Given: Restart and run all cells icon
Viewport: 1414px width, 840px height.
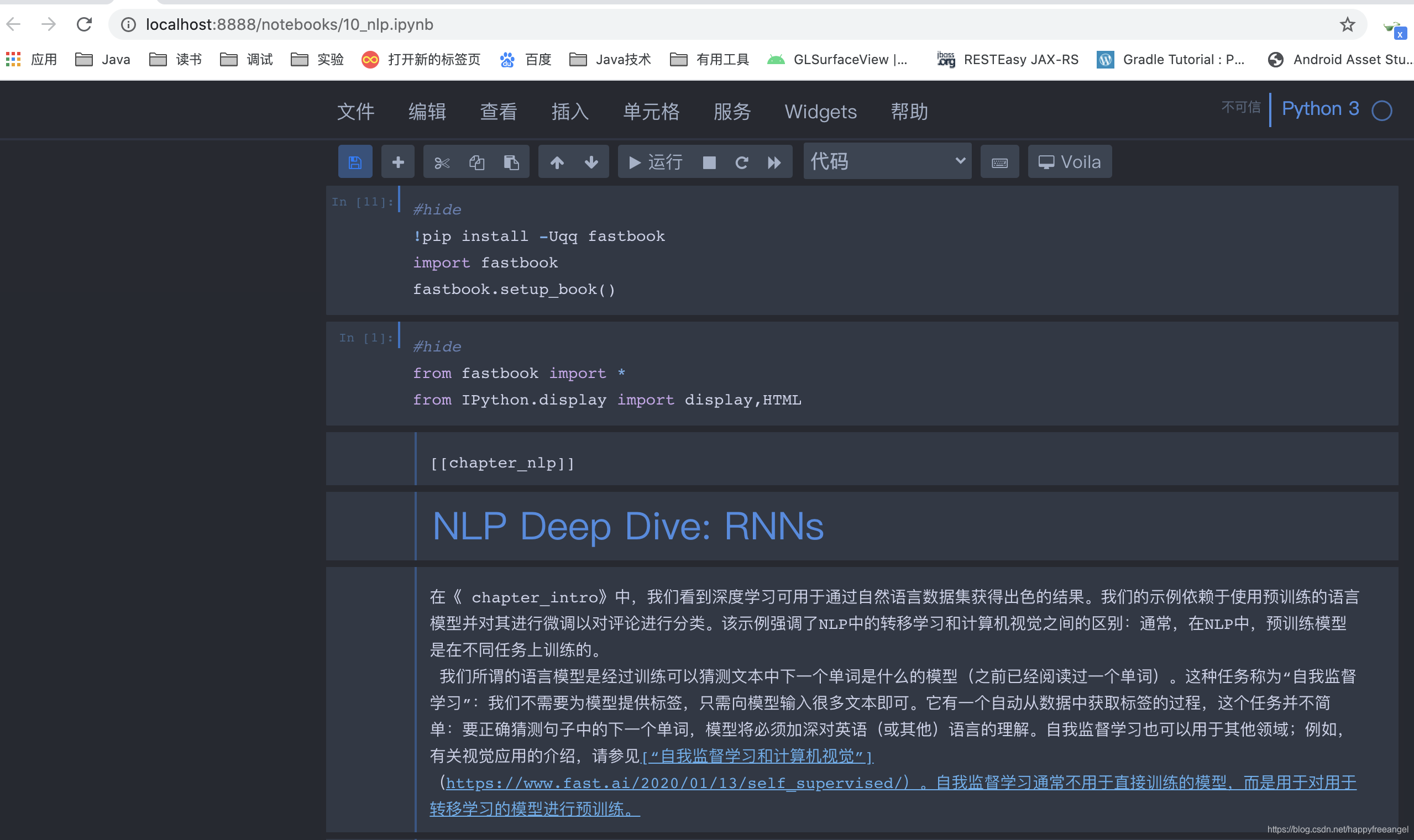Looking at the screenshot, I should [774, 162].
